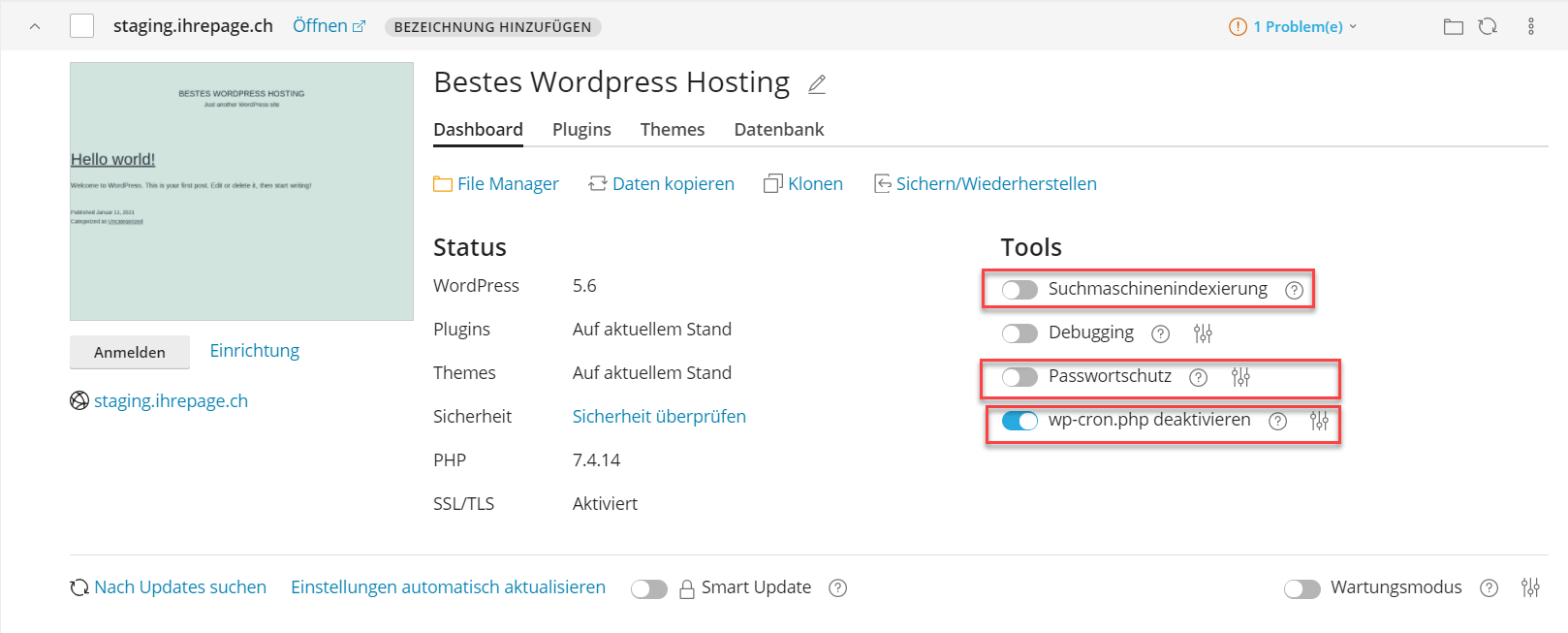The width and height of the screenshot is (1568, 633).
Task: Tick the checkbox beside staging.ihrepage.ch
Action: tap(82, 26)
